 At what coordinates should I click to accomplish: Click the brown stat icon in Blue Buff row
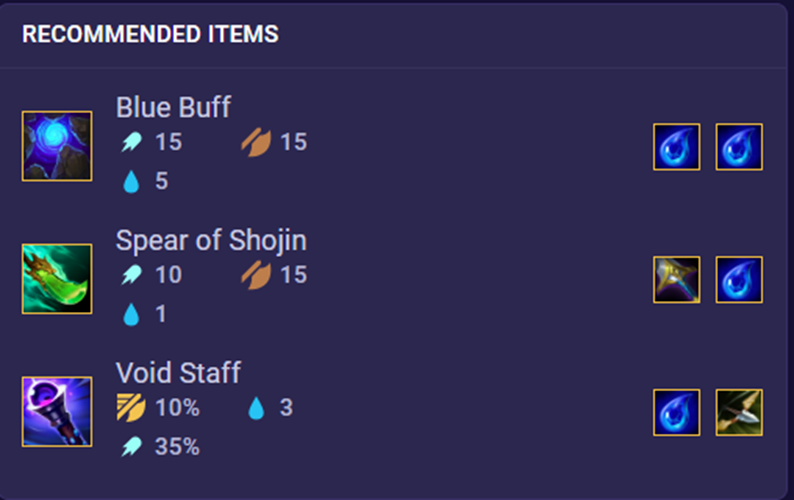point(256,143)
